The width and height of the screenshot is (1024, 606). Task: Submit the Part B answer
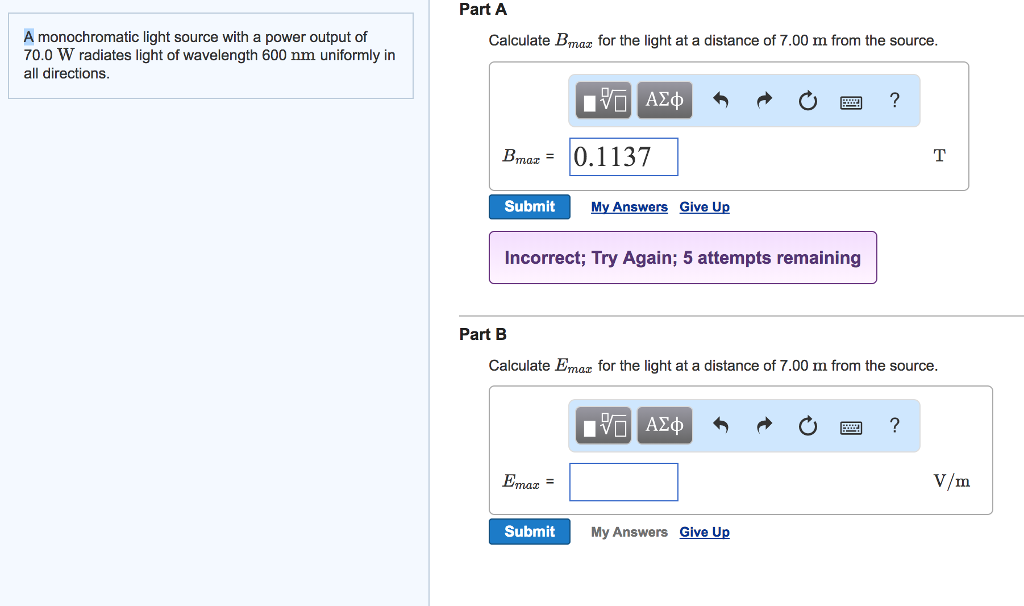click(529, 532)
